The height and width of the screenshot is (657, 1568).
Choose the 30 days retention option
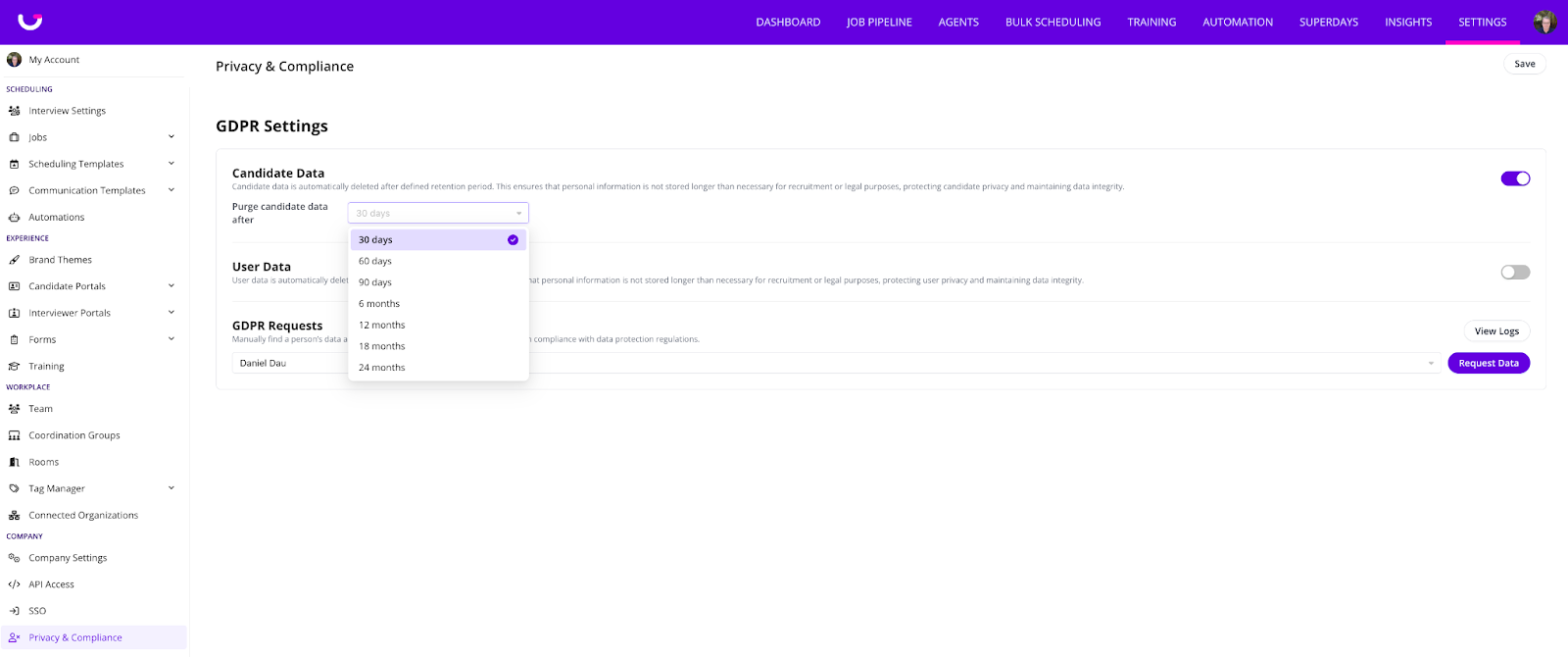pyautogui.click(x=438, y=239)
